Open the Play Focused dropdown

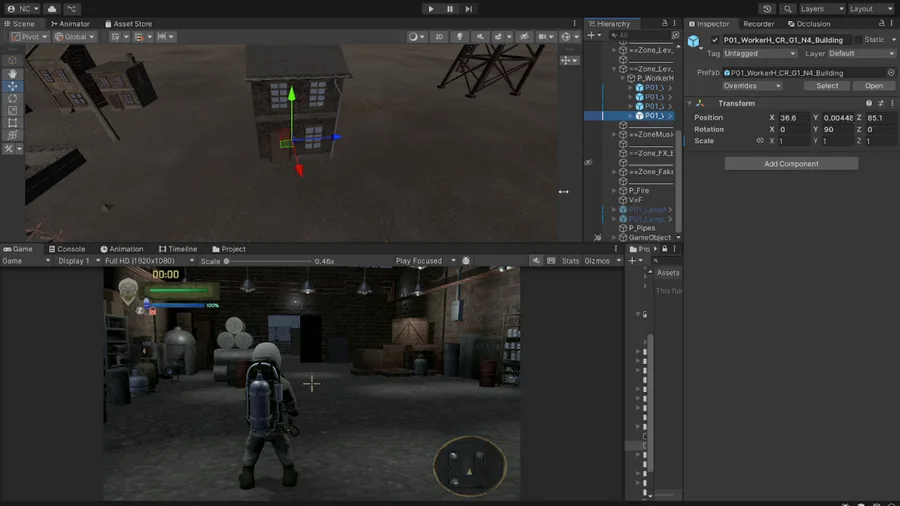click(x=425, y=261)
